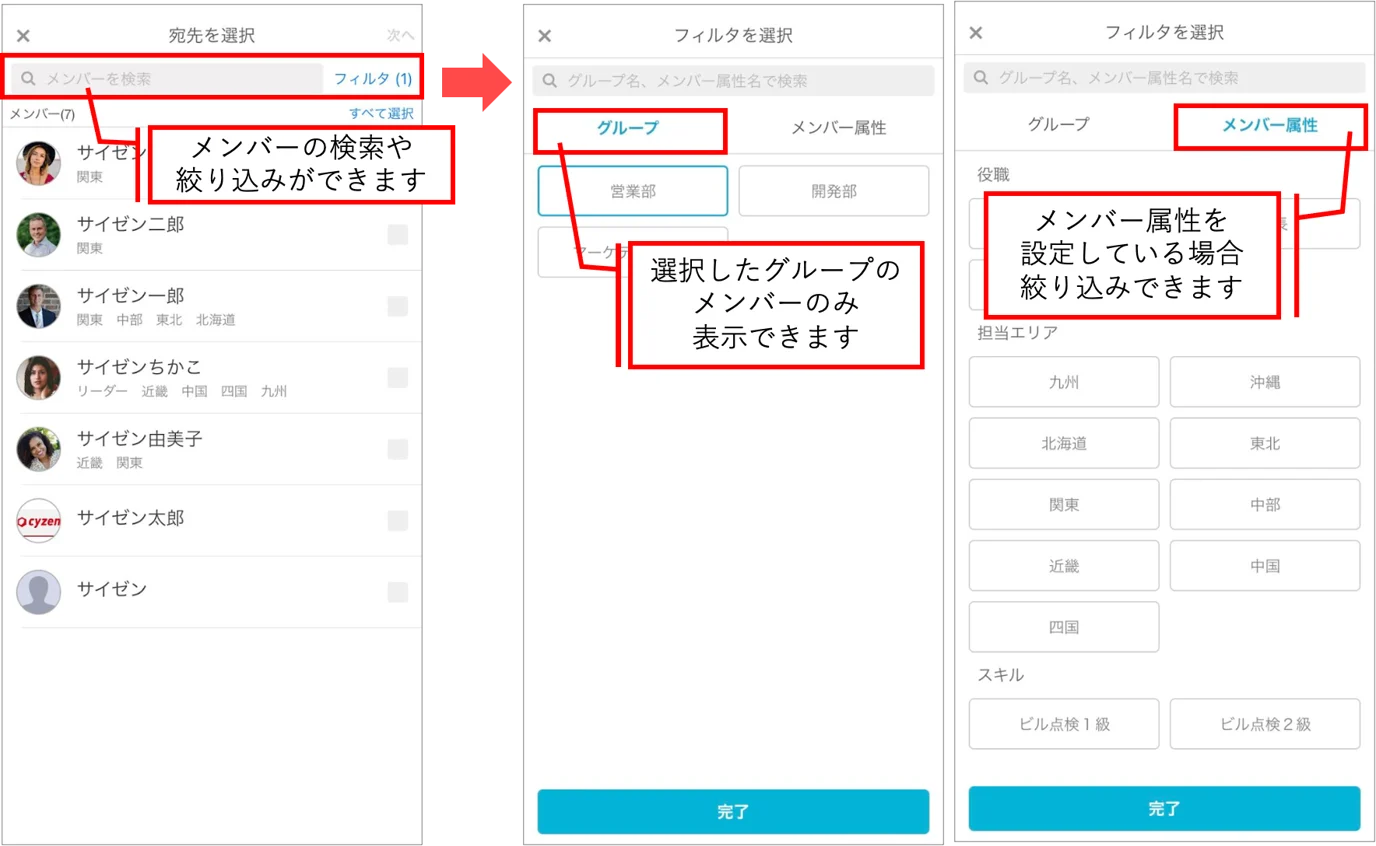Check the box next to サイゼン二郎

pyautogui.click(x=398, y=235)
